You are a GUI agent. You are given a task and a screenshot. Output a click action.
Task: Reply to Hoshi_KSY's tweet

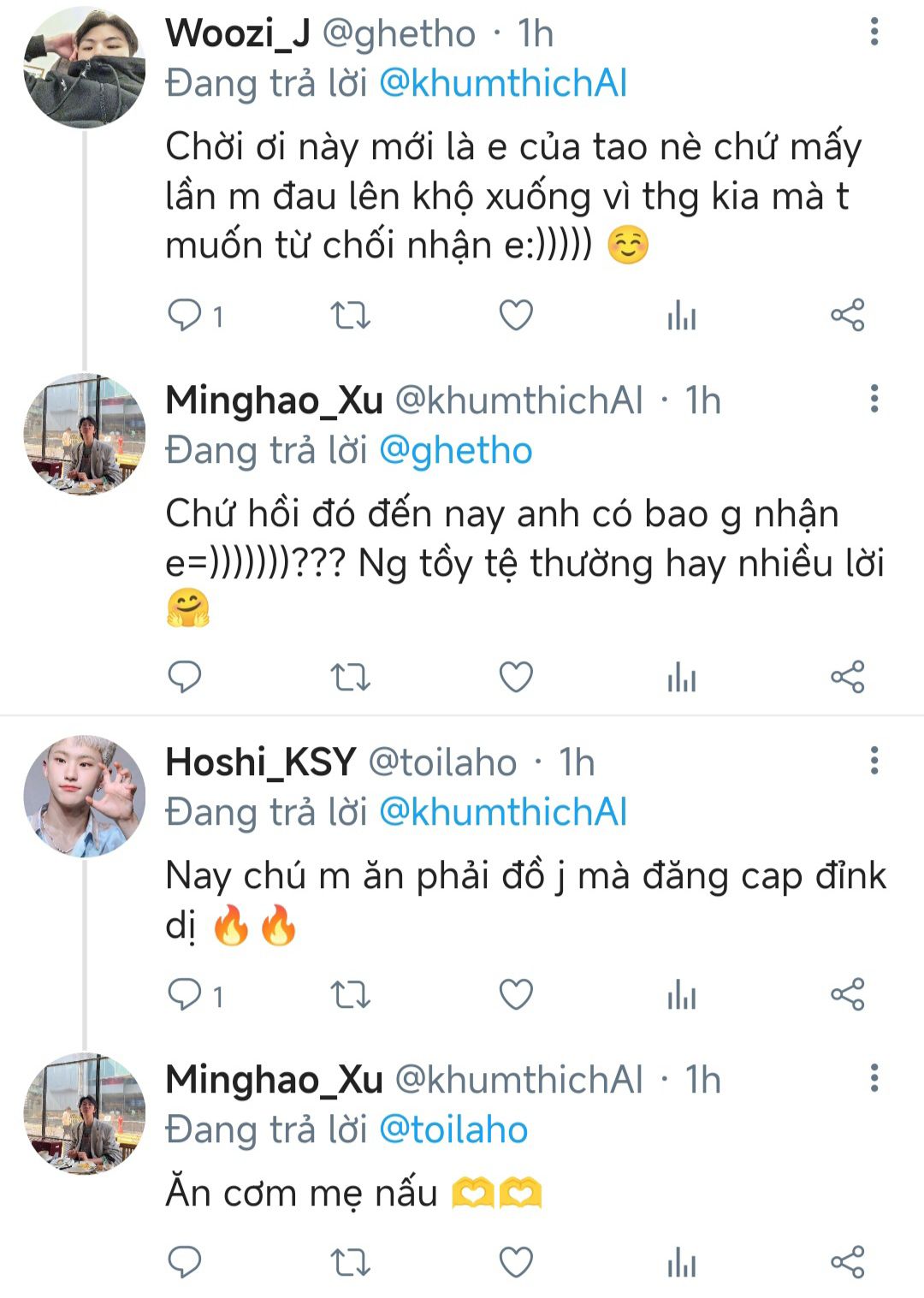pyautogui.click(x=185, y=995)
